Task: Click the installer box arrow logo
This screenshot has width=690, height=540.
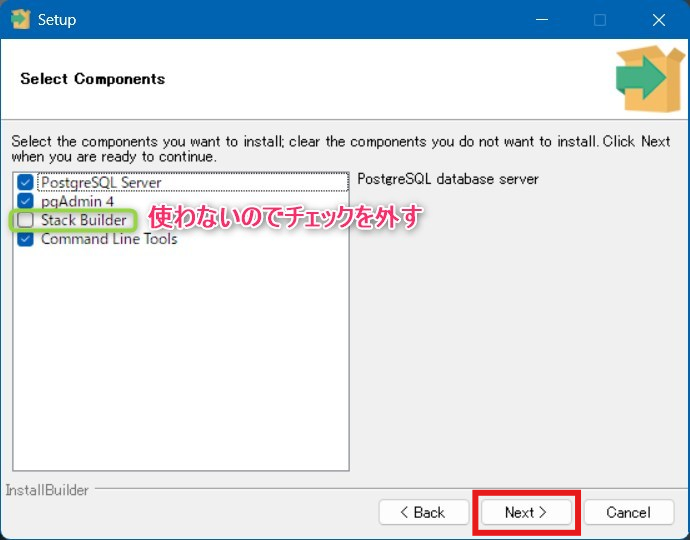Action: pyautogui.click(x=650, y=79)
